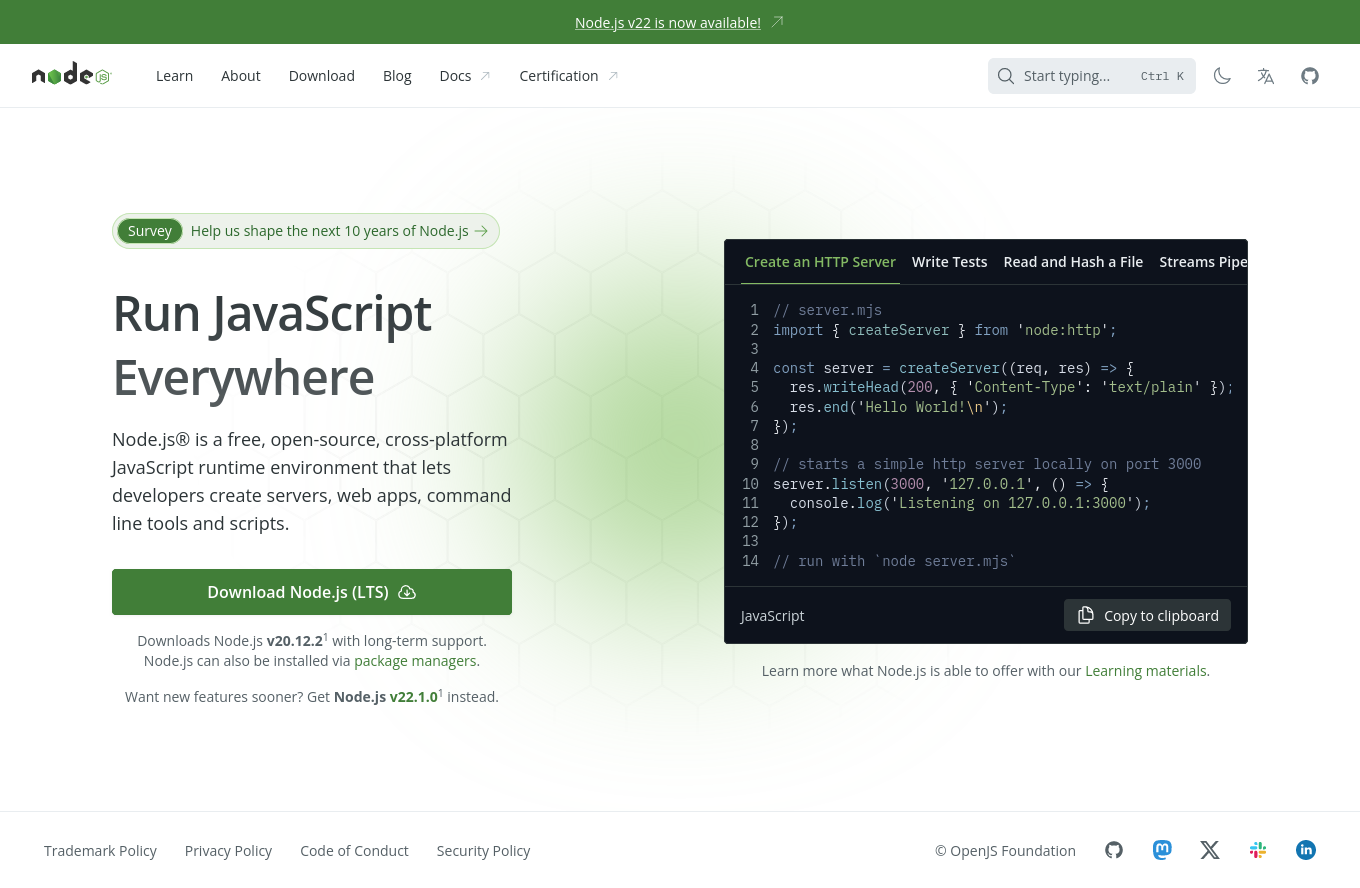
Task: Click Docs external arrow icon
Action: (x=485, y=76)
